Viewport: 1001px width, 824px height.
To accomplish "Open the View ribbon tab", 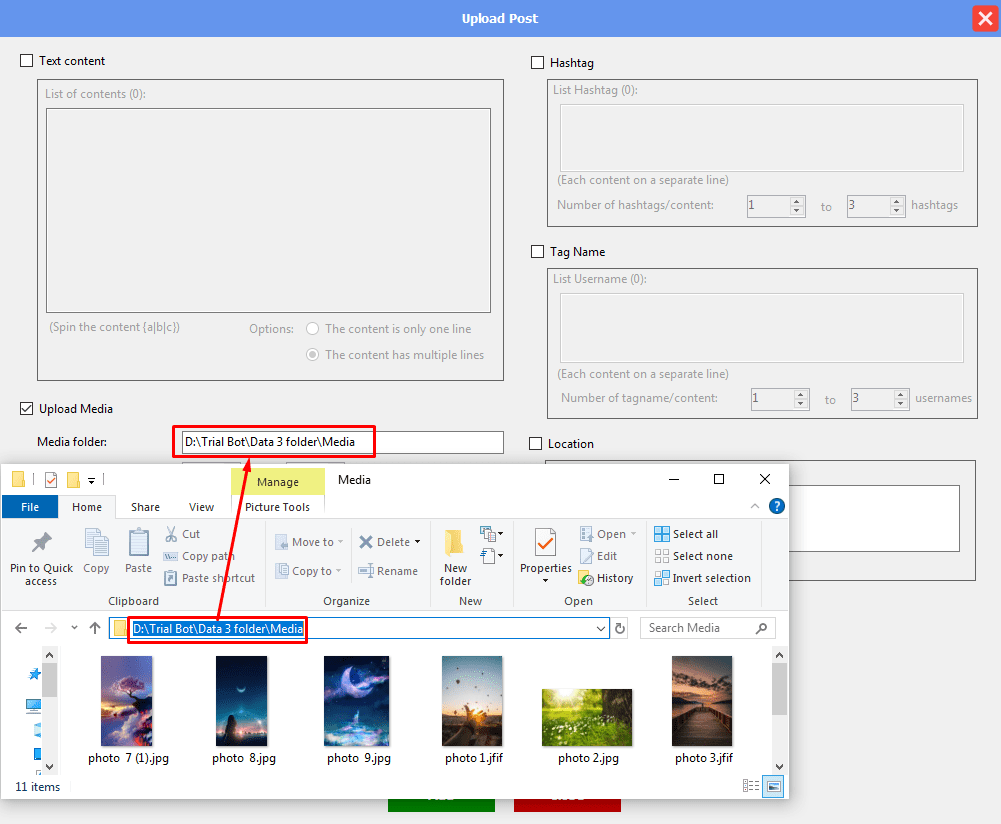I will (201, 507).
